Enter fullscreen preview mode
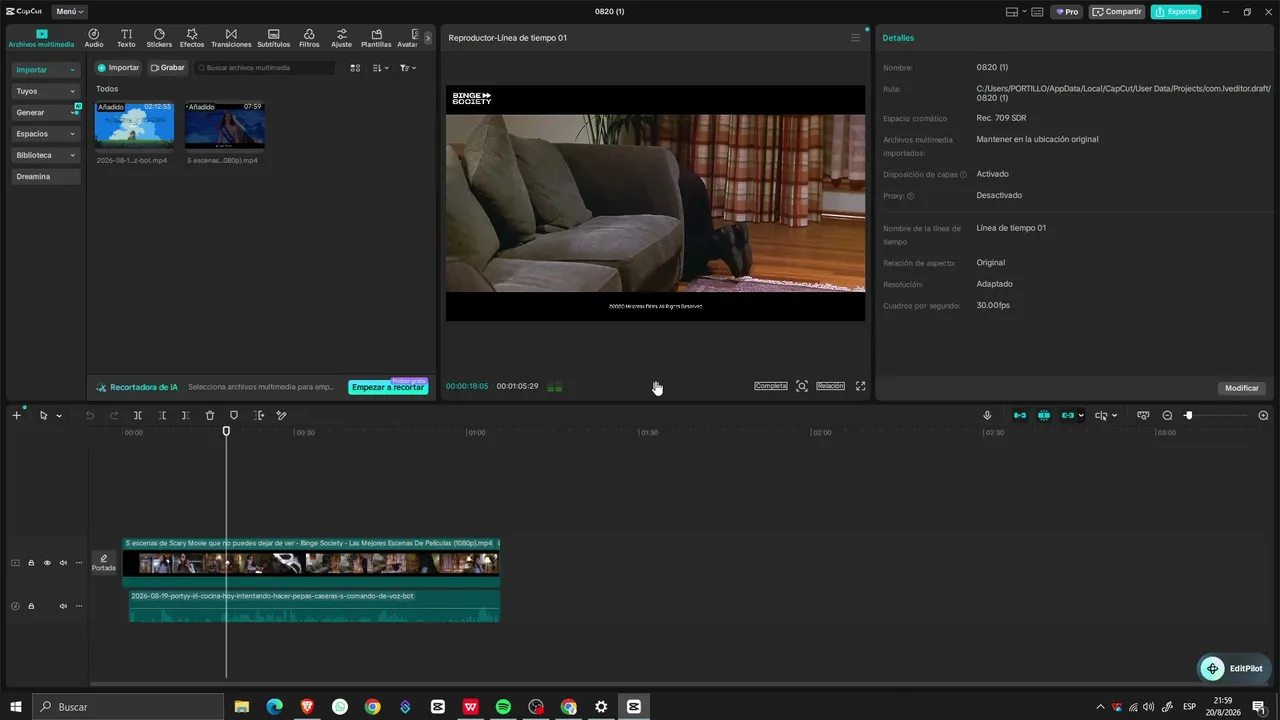 860,386
